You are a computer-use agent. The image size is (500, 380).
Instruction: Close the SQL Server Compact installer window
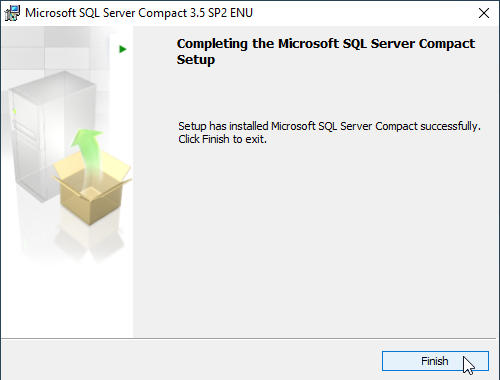[x=484, y=13]
